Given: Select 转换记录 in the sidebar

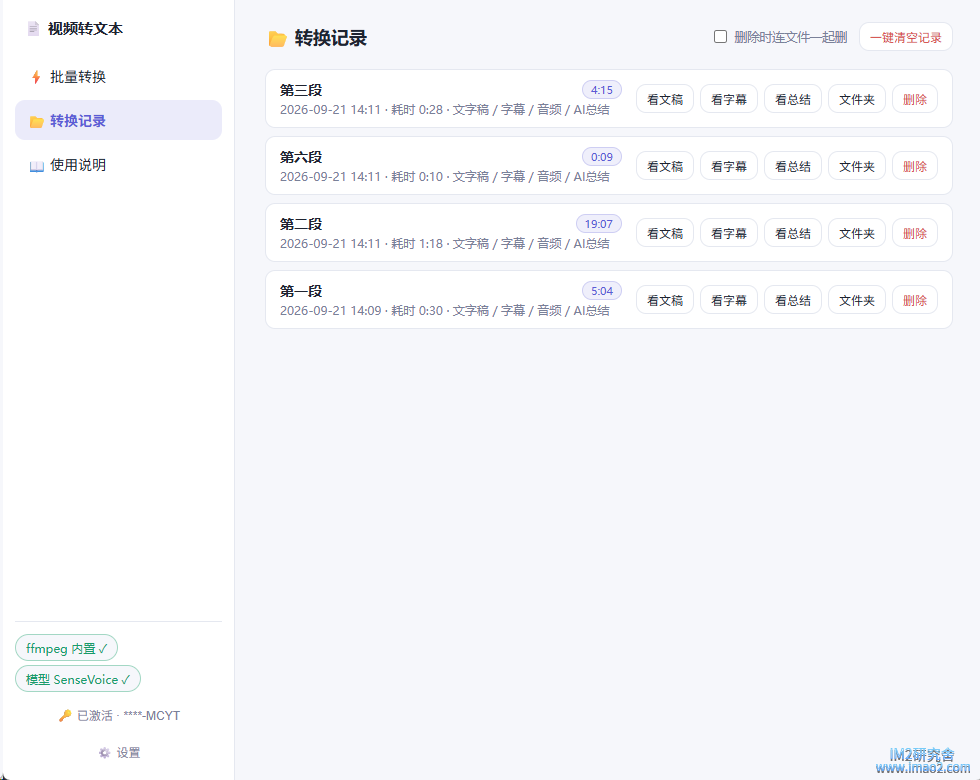Looking at the screenshot, I should pyautogui.click(x=118, y=120).
